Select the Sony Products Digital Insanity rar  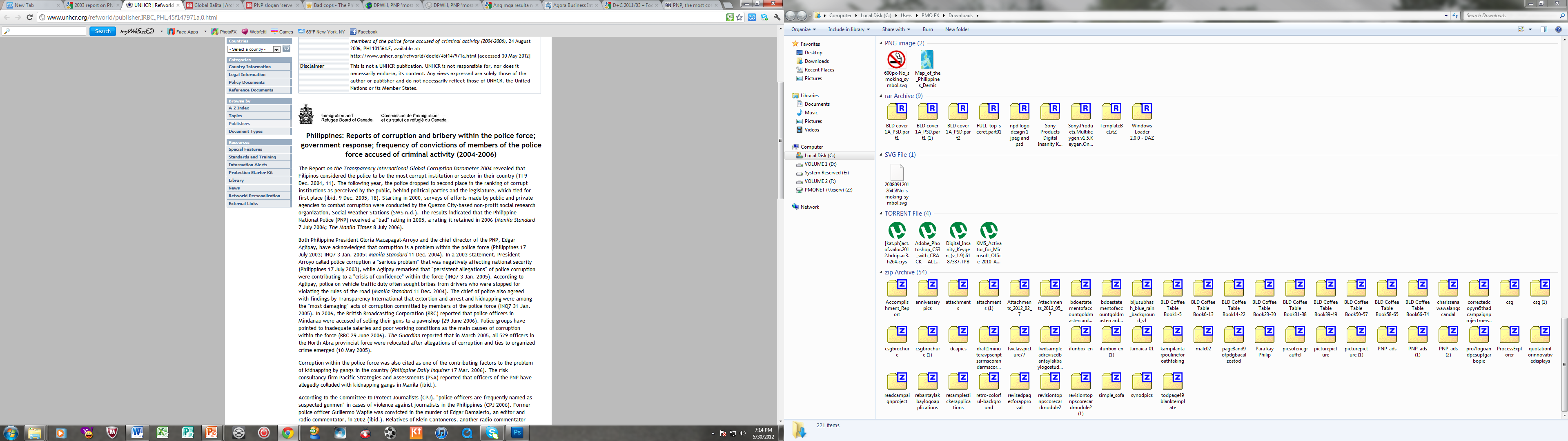[1050, 125]
